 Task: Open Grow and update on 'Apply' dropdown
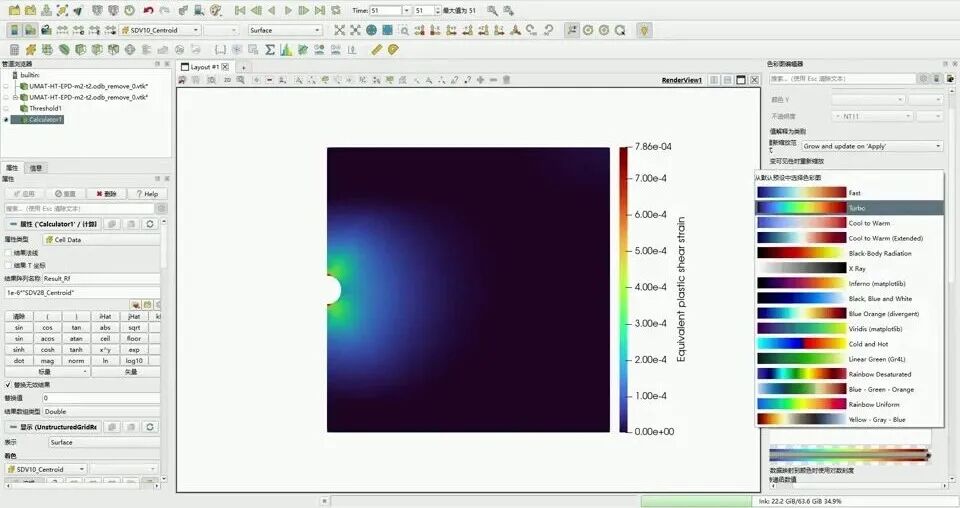(x=872, y=146)
